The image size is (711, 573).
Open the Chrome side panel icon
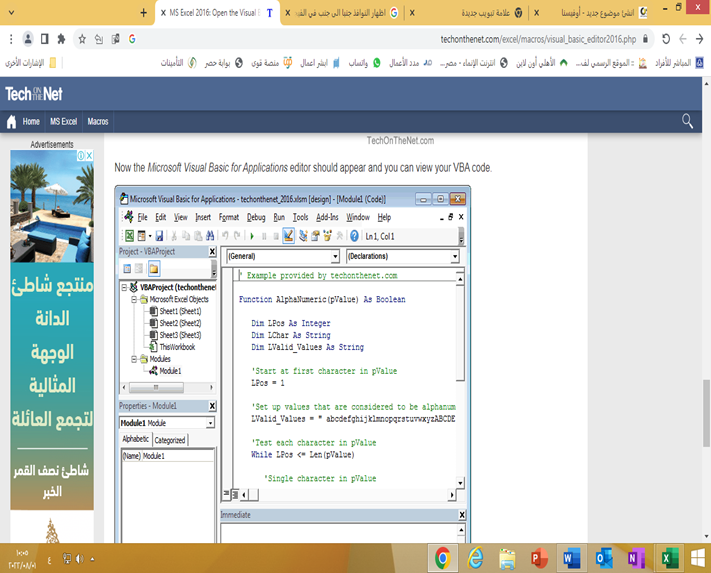pyautogui.click(x=44, y=39)
